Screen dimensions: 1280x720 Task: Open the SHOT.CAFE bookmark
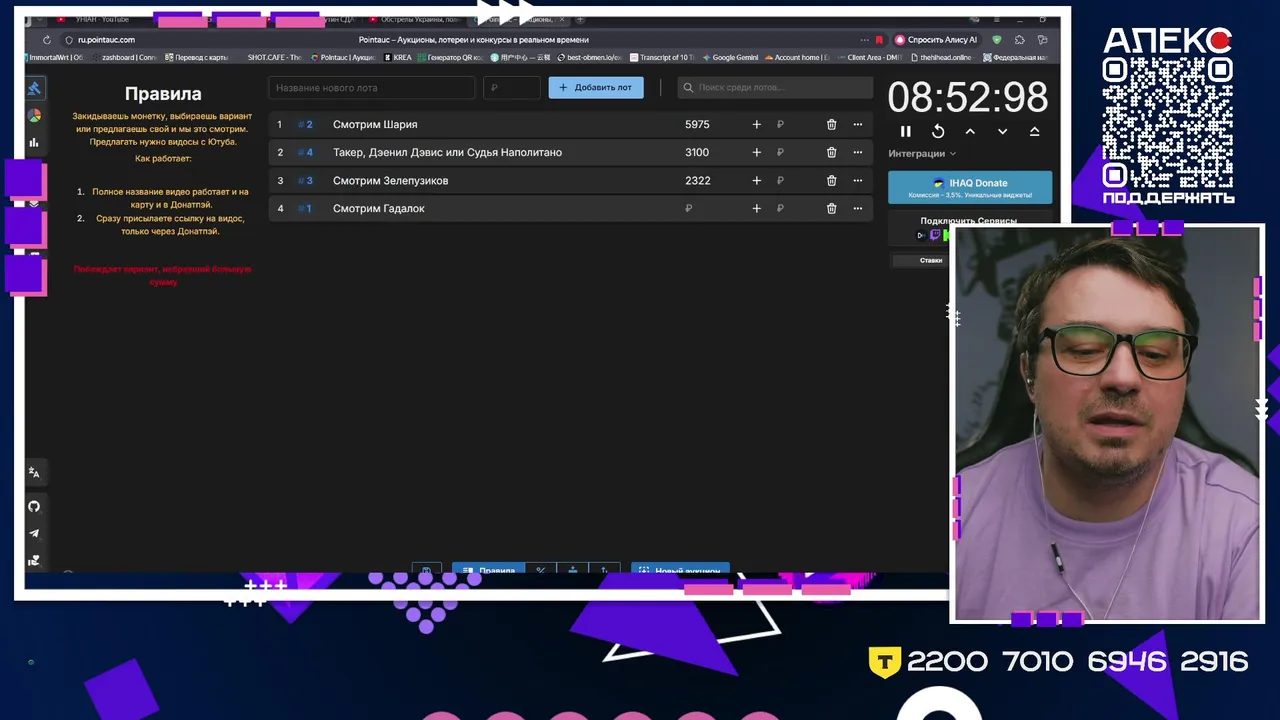tap(274, 57)
